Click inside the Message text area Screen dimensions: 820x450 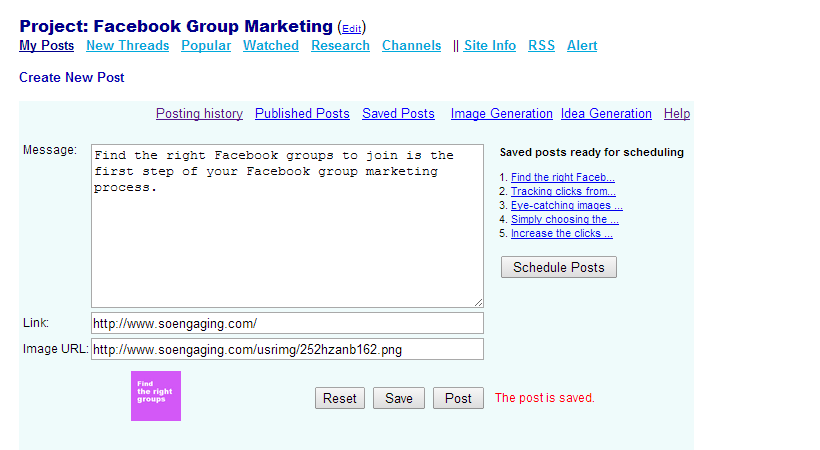pos(287,226)
